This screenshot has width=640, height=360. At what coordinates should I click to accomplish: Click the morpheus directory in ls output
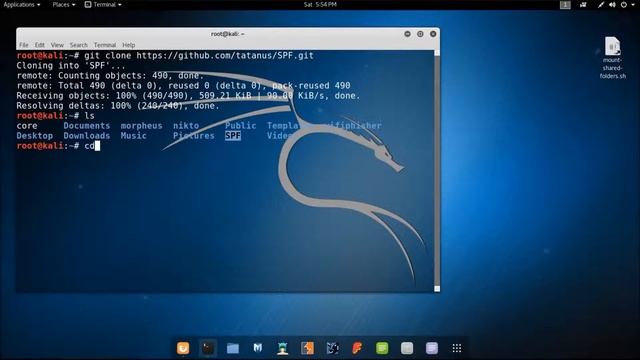click(141, 126)
